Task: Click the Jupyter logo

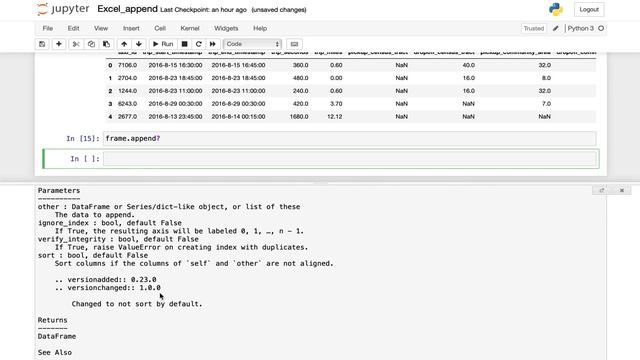Action: (63, 9)
